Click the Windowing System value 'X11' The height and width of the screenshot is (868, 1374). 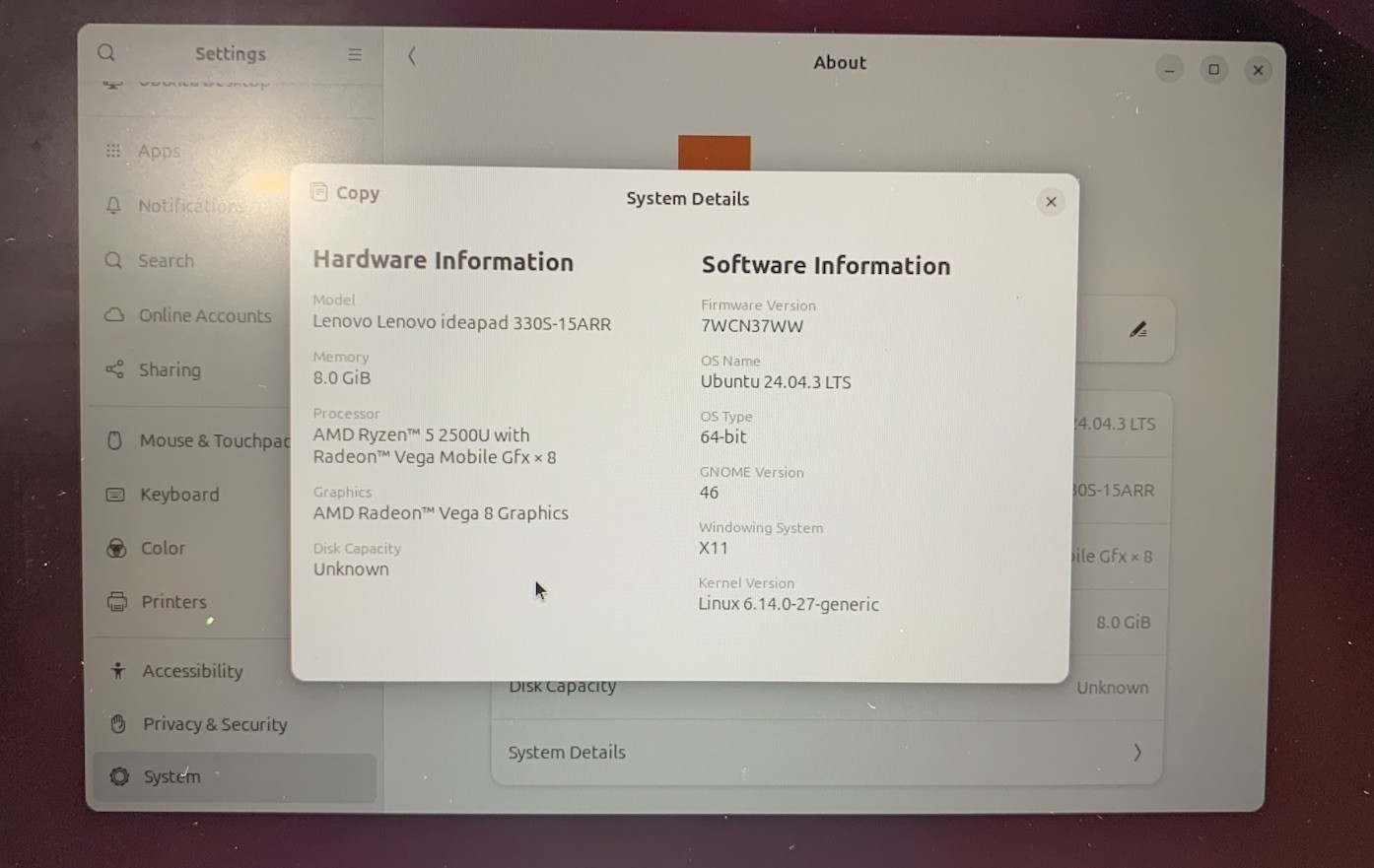(x=714, y=548)
